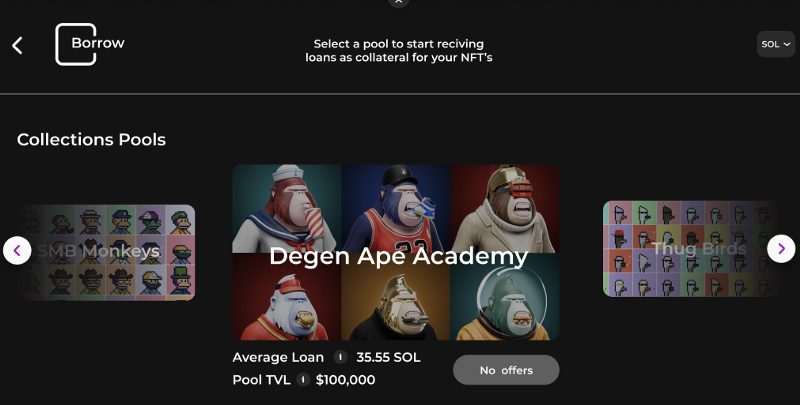This screenshot has width=800, height=405.
Task: Select the Degen Ape Academy title
Action: (x=398, y=256)
